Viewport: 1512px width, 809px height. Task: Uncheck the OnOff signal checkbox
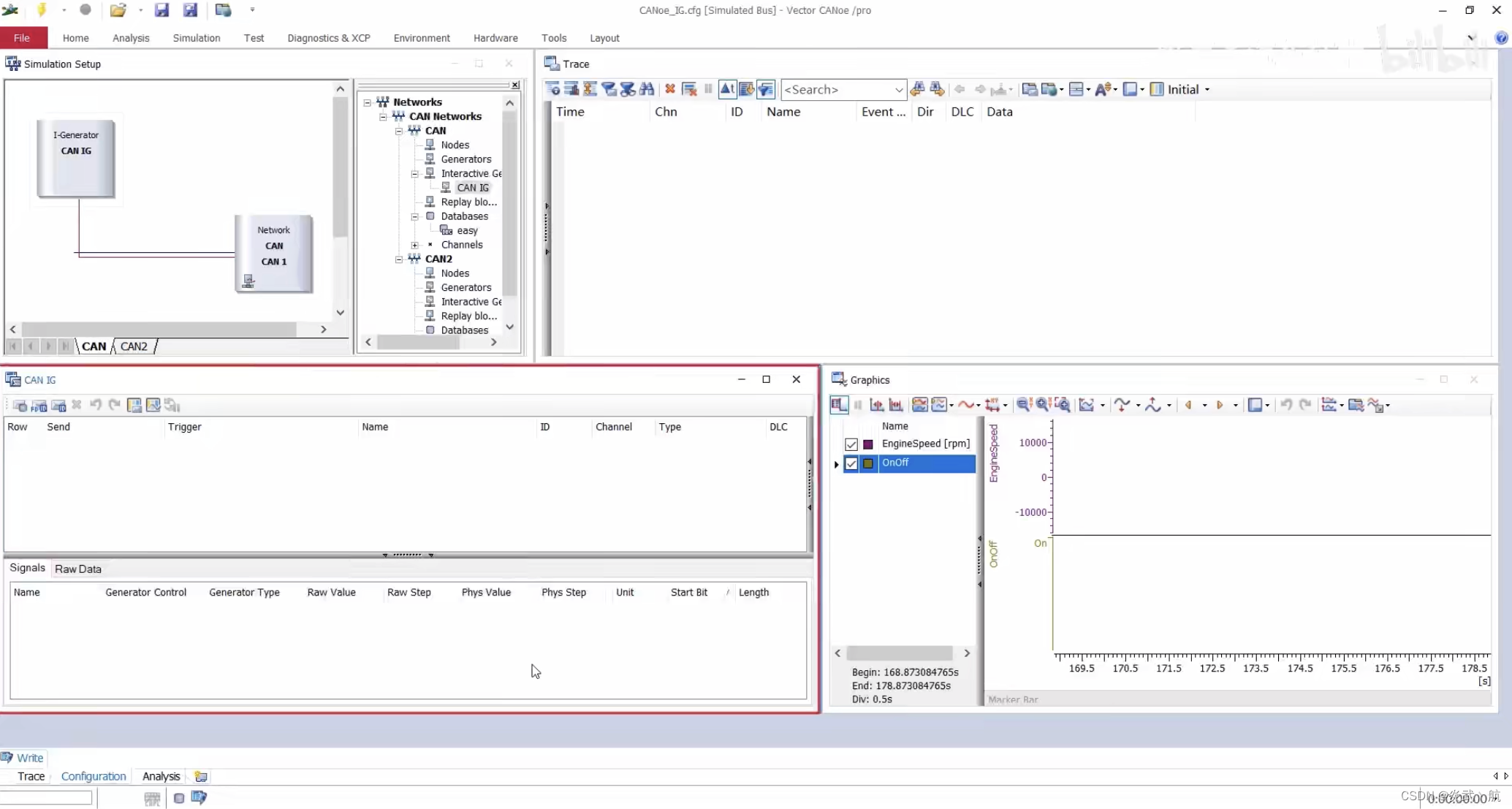pos(851,463)
